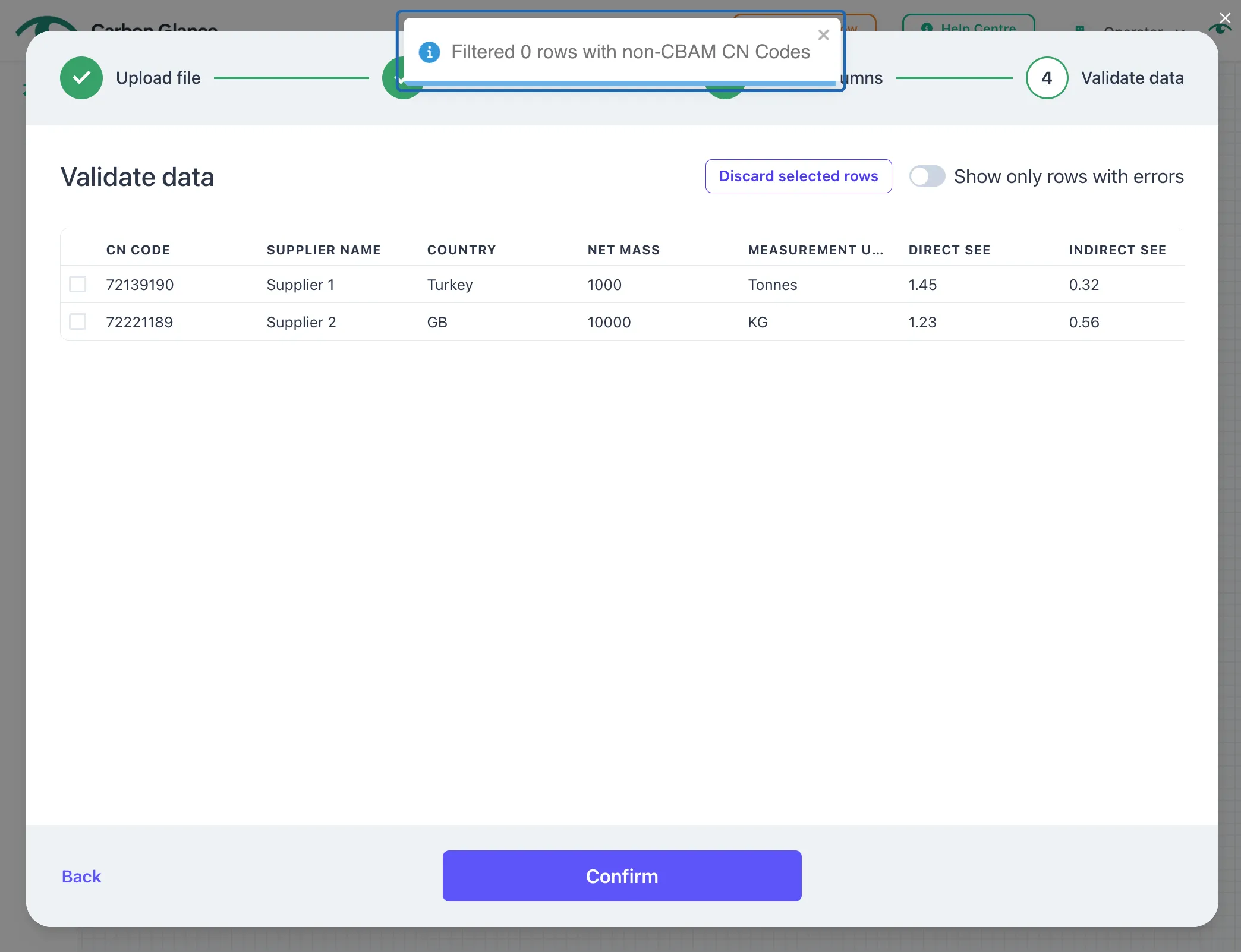Viewport: 1241px width, 952px height.
Task: Click the 'GB' country cell
Action: coord(437,322)
